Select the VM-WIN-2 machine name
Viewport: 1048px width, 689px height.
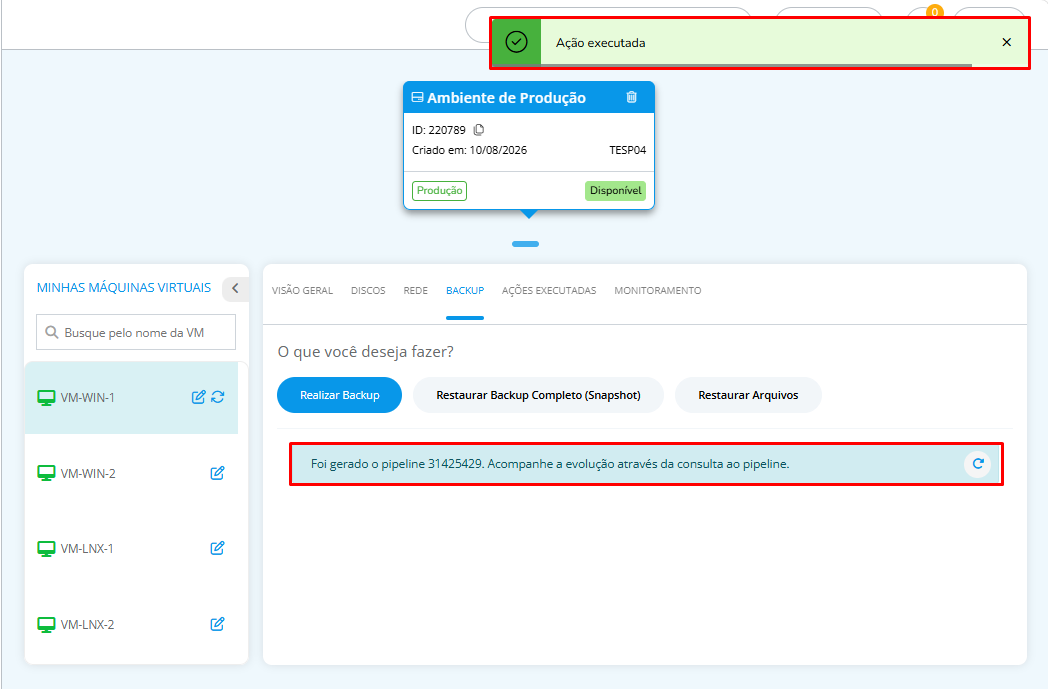(88, 473)
